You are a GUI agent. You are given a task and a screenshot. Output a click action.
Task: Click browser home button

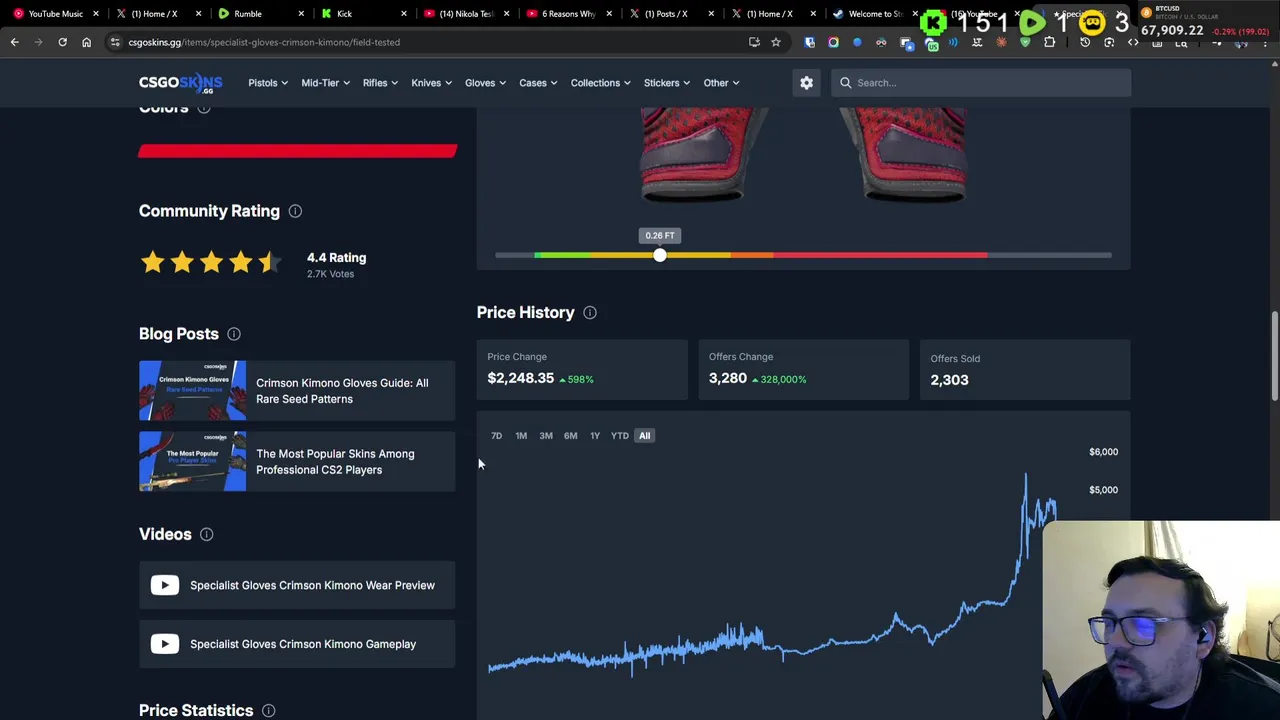pos(86,42)
